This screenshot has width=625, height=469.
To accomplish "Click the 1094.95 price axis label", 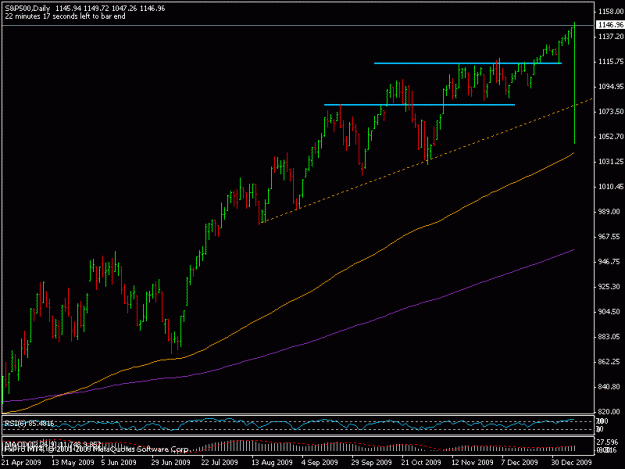I will (611, 86).
